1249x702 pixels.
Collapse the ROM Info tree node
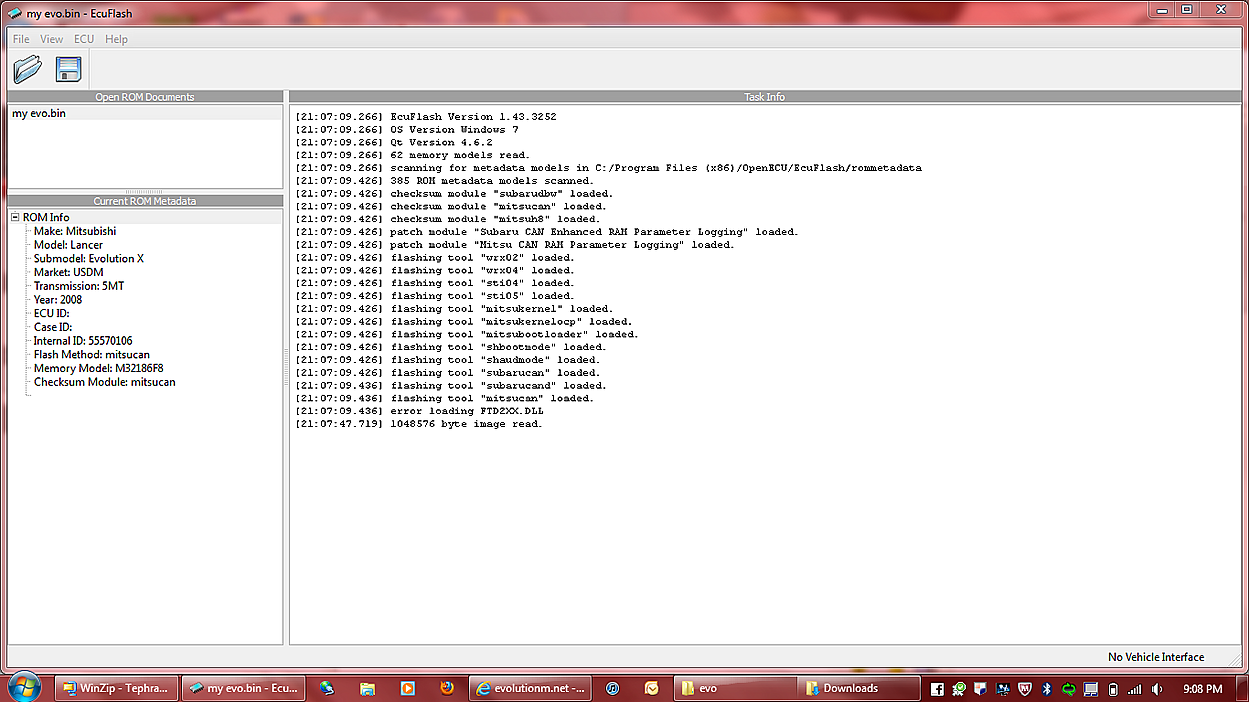[x=16, y=217]
